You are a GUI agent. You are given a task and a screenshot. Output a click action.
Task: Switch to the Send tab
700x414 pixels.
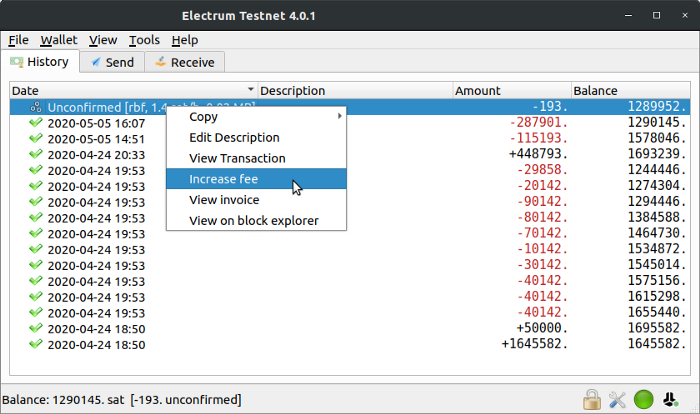112,62
